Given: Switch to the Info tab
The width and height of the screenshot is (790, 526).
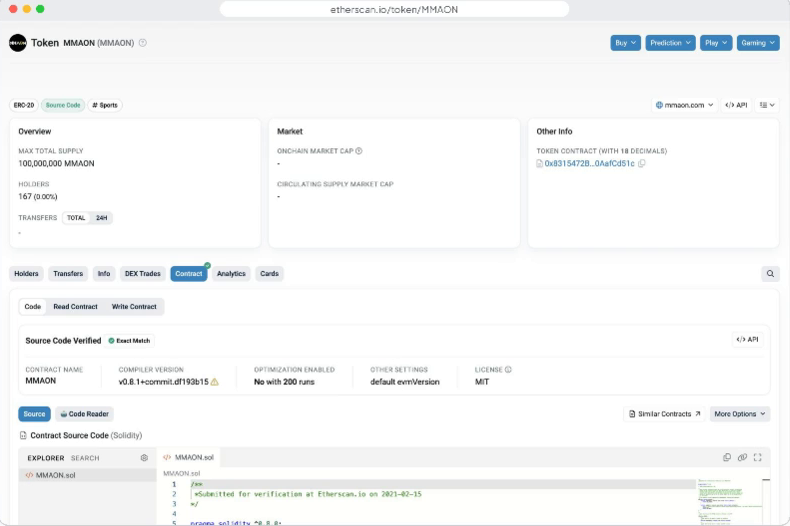Looking at the screenshot, I should click(x=104, y=274).
